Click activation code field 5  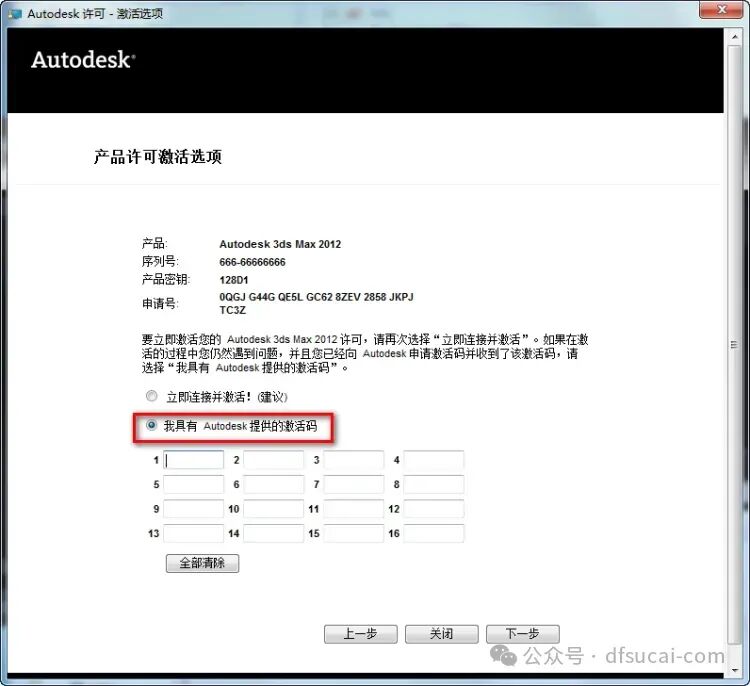[x=193, y=484]
